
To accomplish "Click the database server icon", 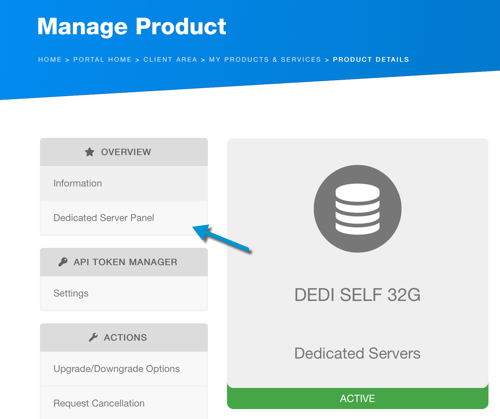I will [x=358, y=209].
